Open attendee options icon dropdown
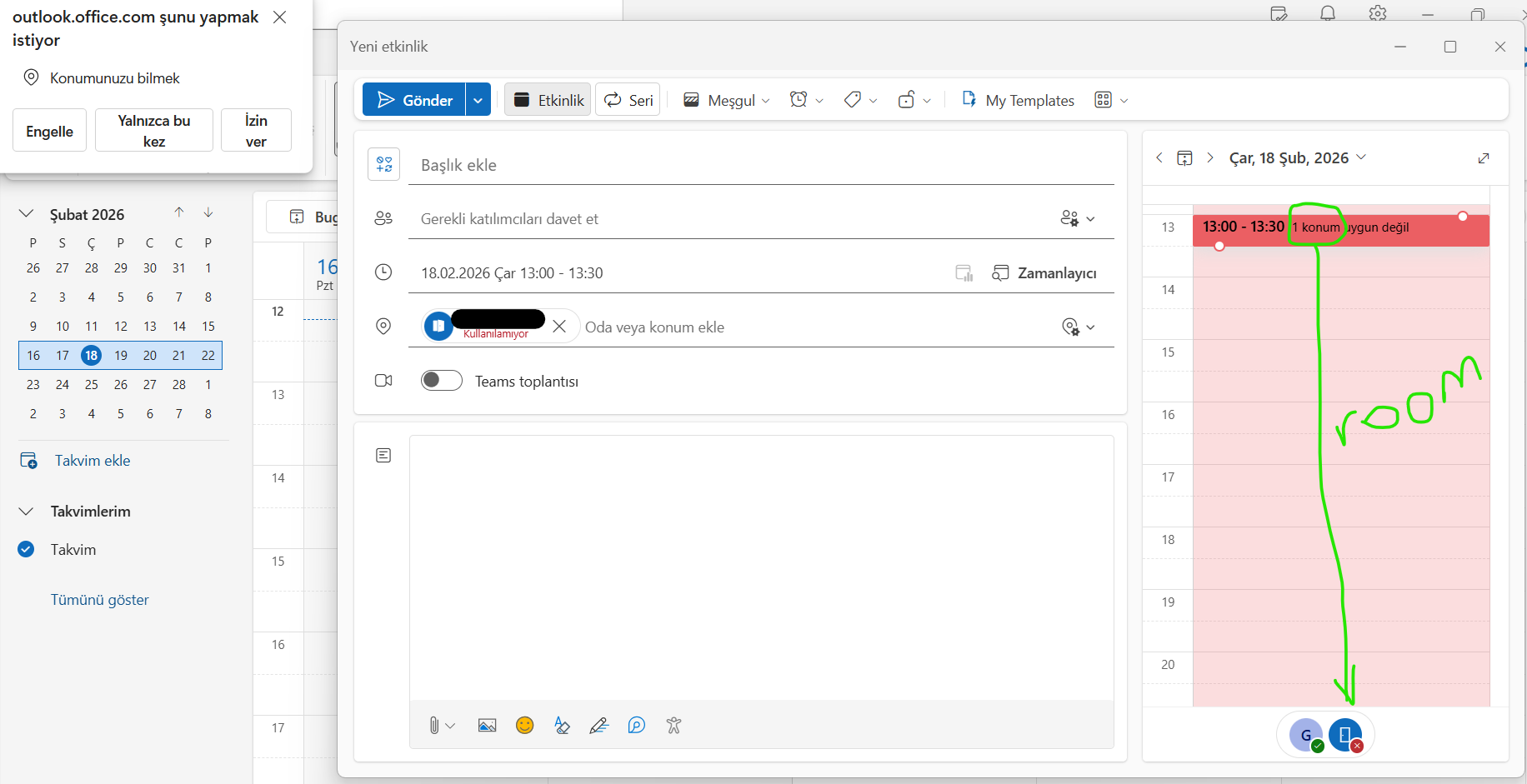Screen dimensions: 1527x784 point(1078,218)
